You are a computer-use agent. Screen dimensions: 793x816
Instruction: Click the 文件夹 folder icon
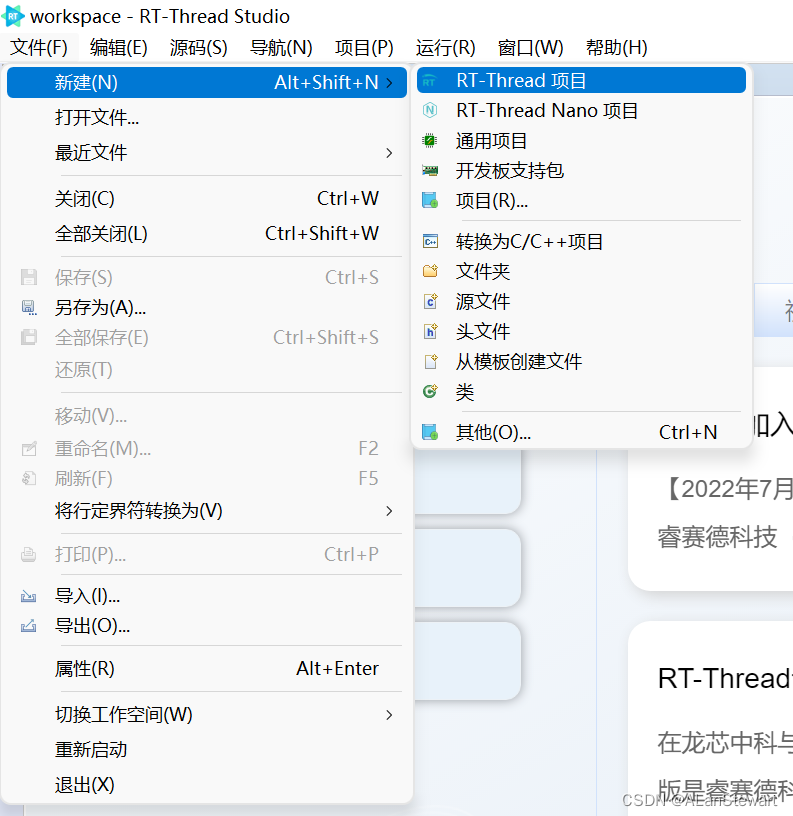430,271
